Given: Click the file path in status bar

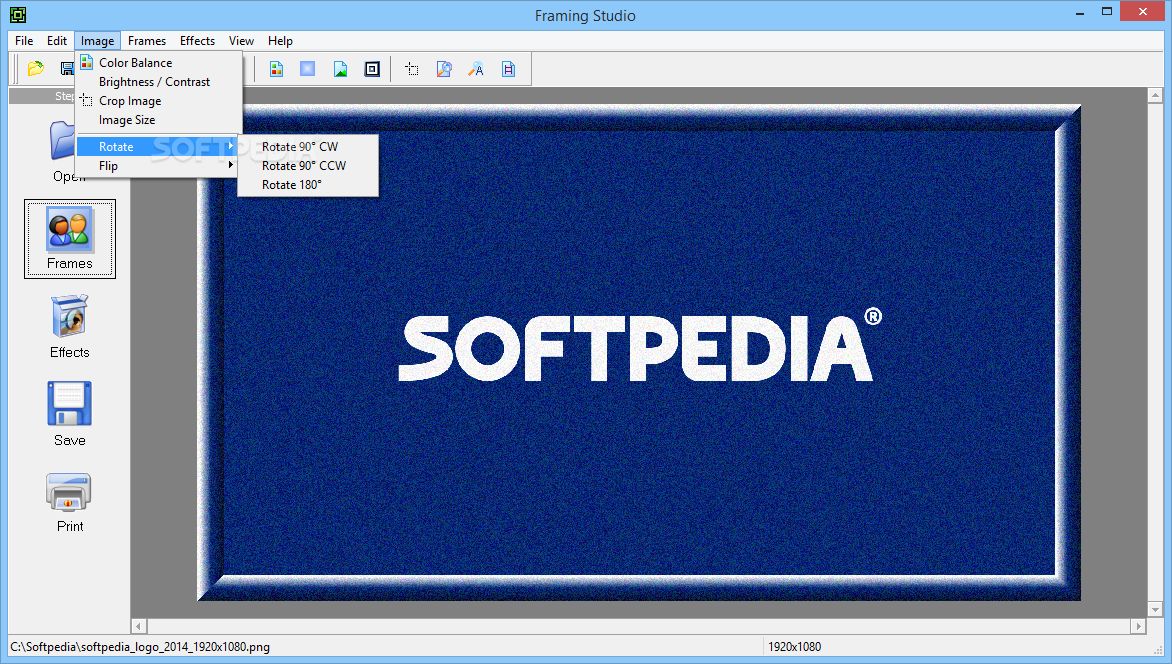Looking at the screenshot, I should click(140, 647).
